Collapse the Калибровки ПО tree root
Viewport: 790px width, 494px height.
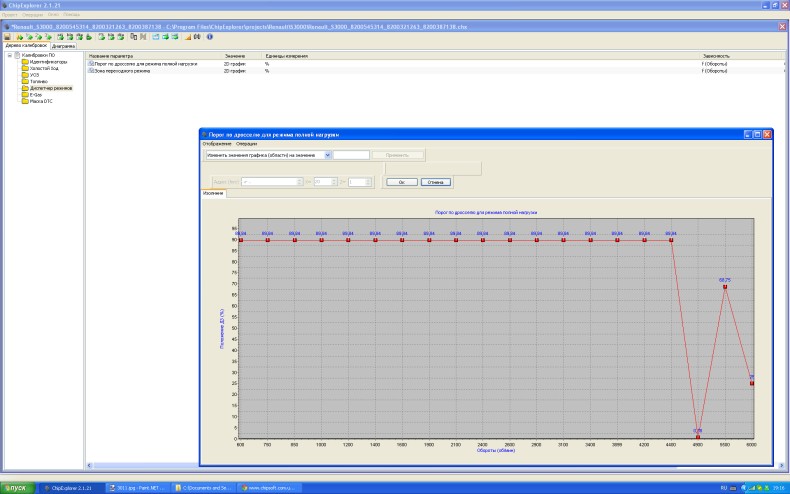tap(9, 56)
